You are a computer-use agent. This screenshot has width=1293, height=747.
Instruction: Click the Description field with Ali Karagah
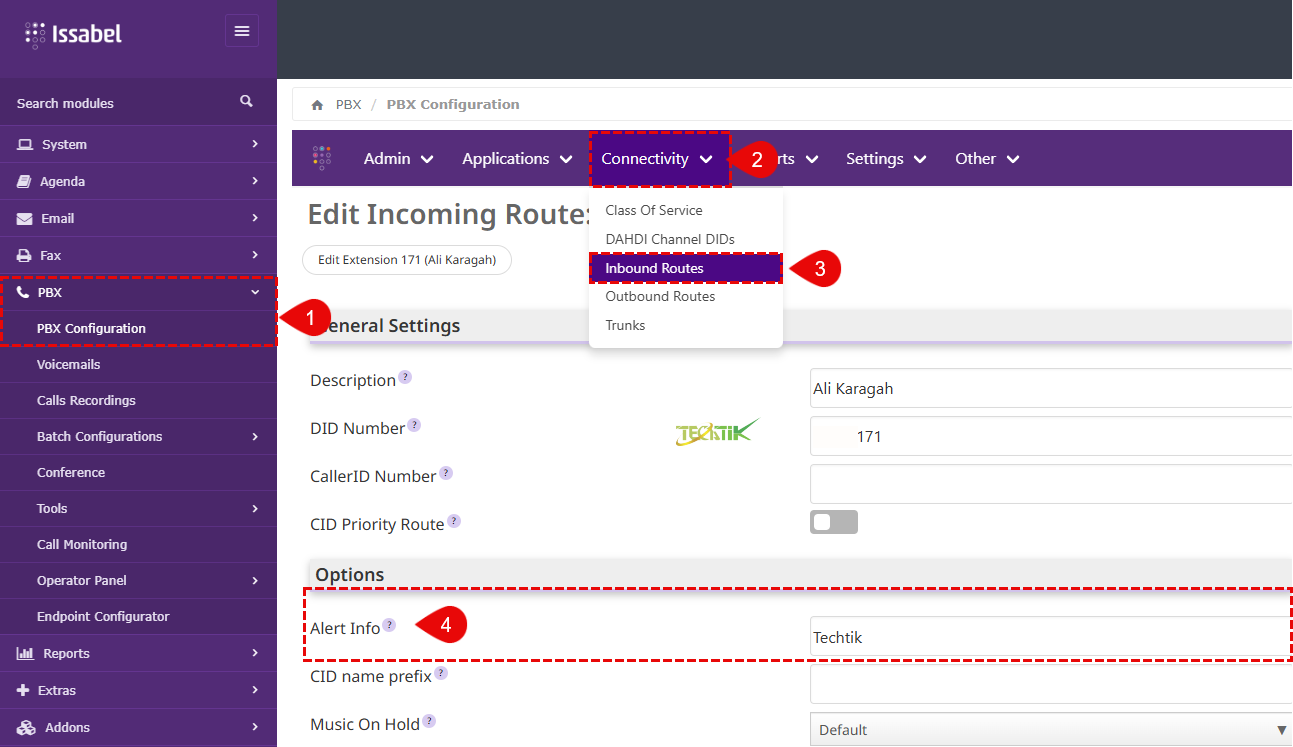(x=1050, y=388)
